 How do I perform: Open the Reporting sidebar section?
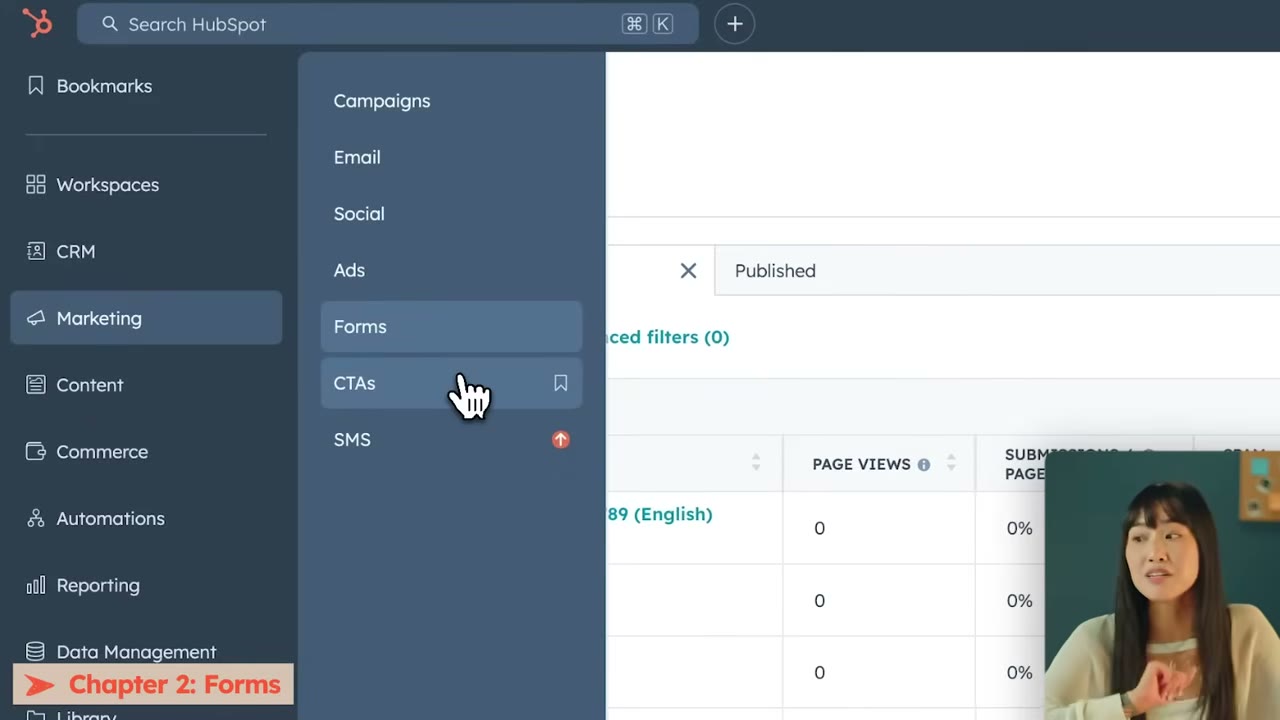point(146,585)
